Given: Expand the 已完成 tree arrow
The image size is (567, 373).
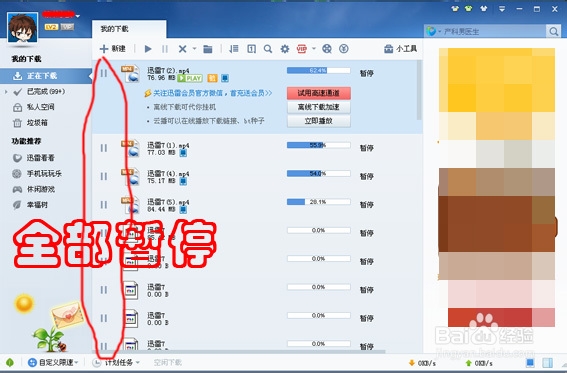Looking at the screenshot, I should [x=6, y=92].
